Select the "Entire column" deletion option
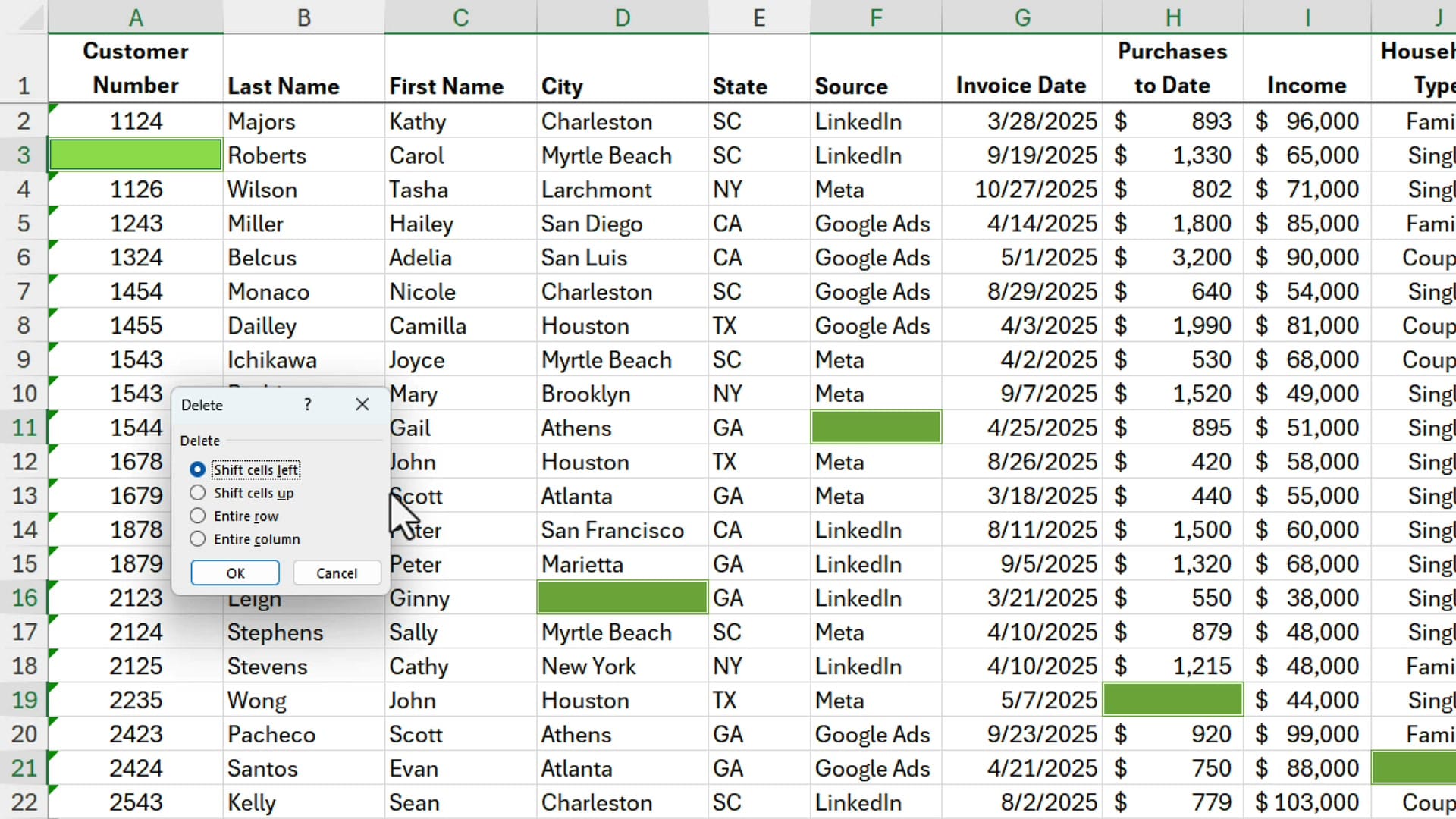1456x819 pixels. click(x=198, y=539)
